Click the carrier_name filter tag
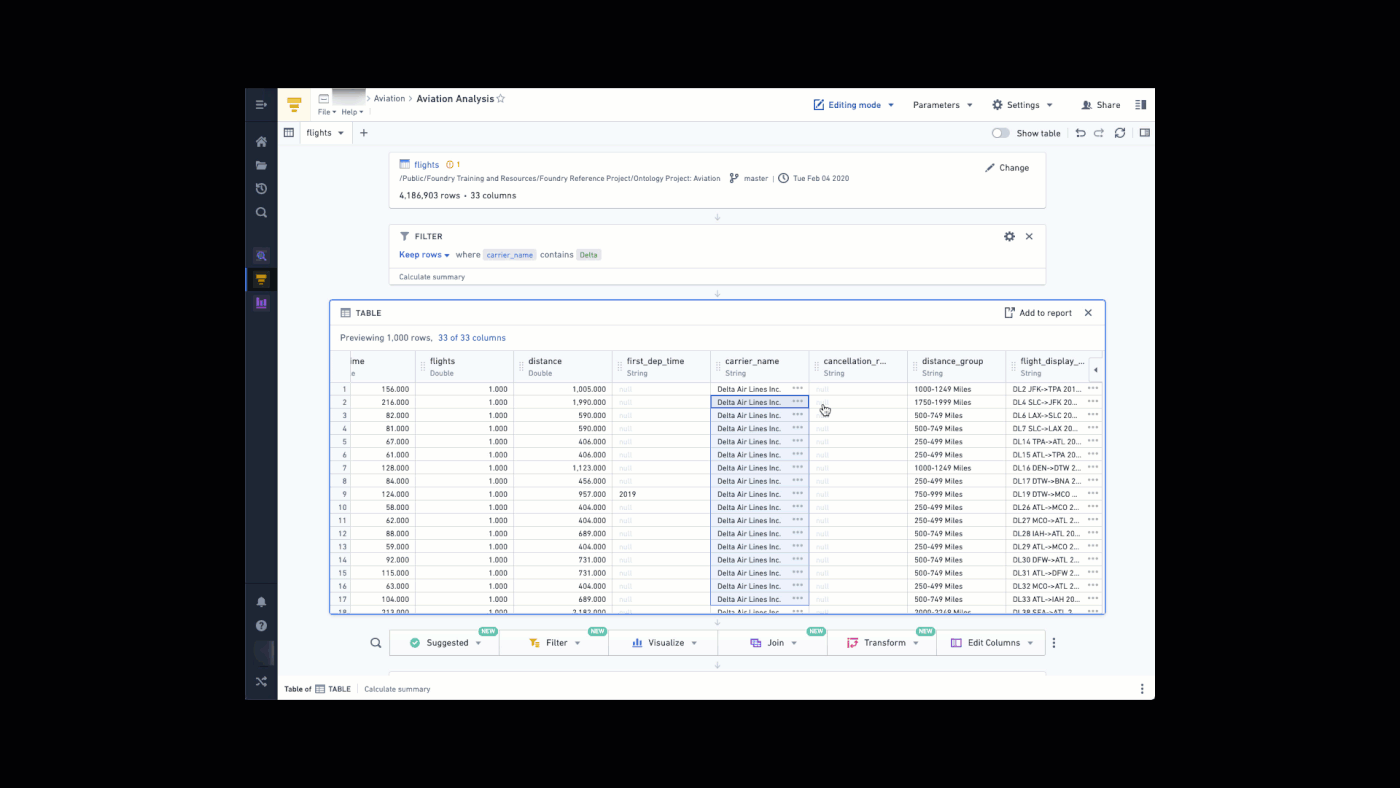Screen dimensions: 1400x788 [x=510, y=255]
